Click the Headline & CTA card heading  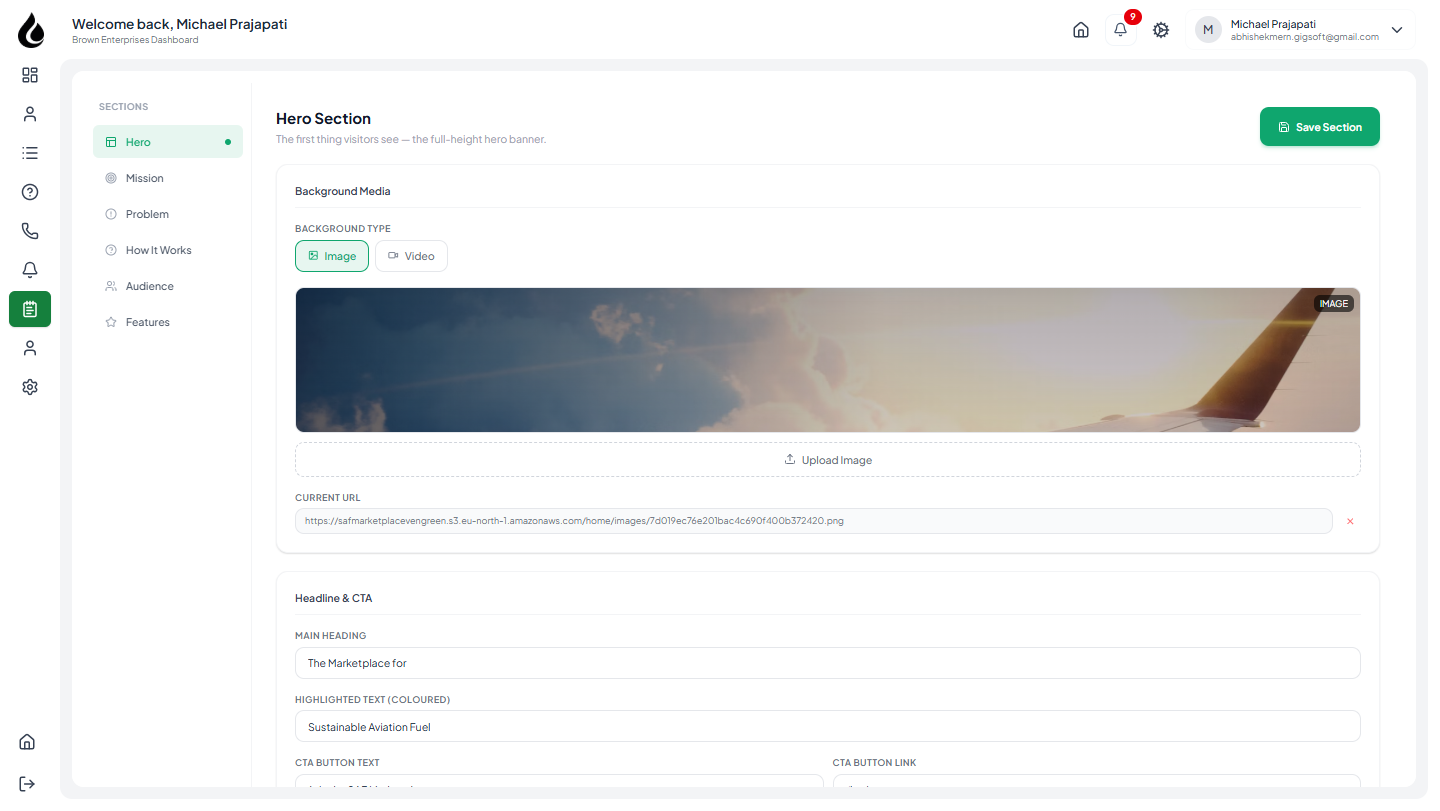coord(334,598)
